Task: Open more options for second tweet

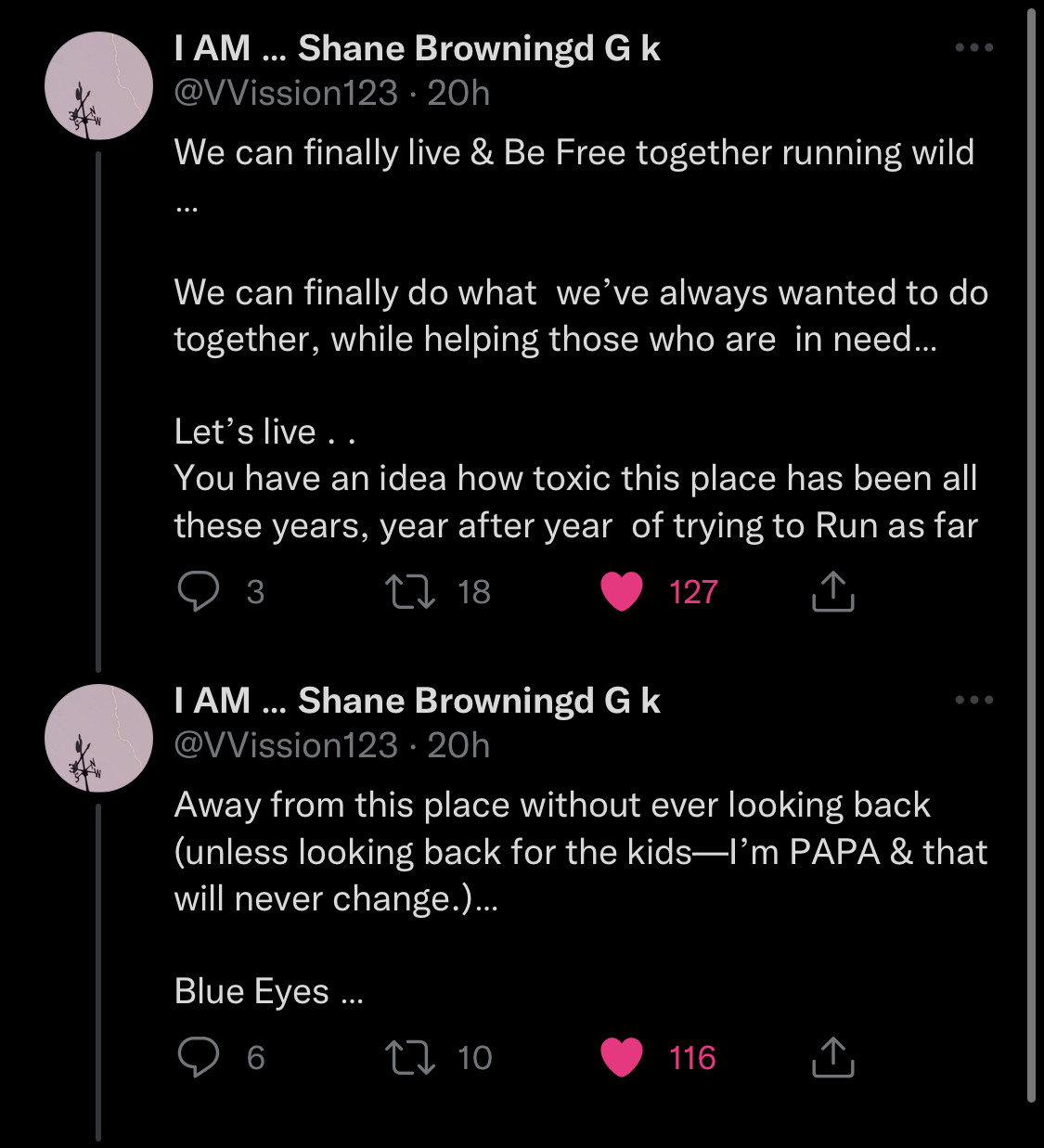Action: [973, 700]
